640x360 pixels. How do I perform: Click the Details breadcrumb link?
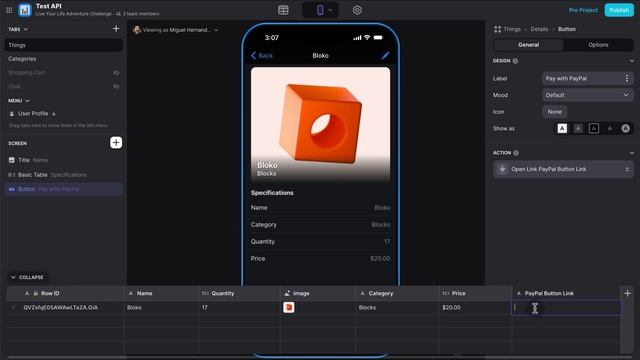pos(539,29)
